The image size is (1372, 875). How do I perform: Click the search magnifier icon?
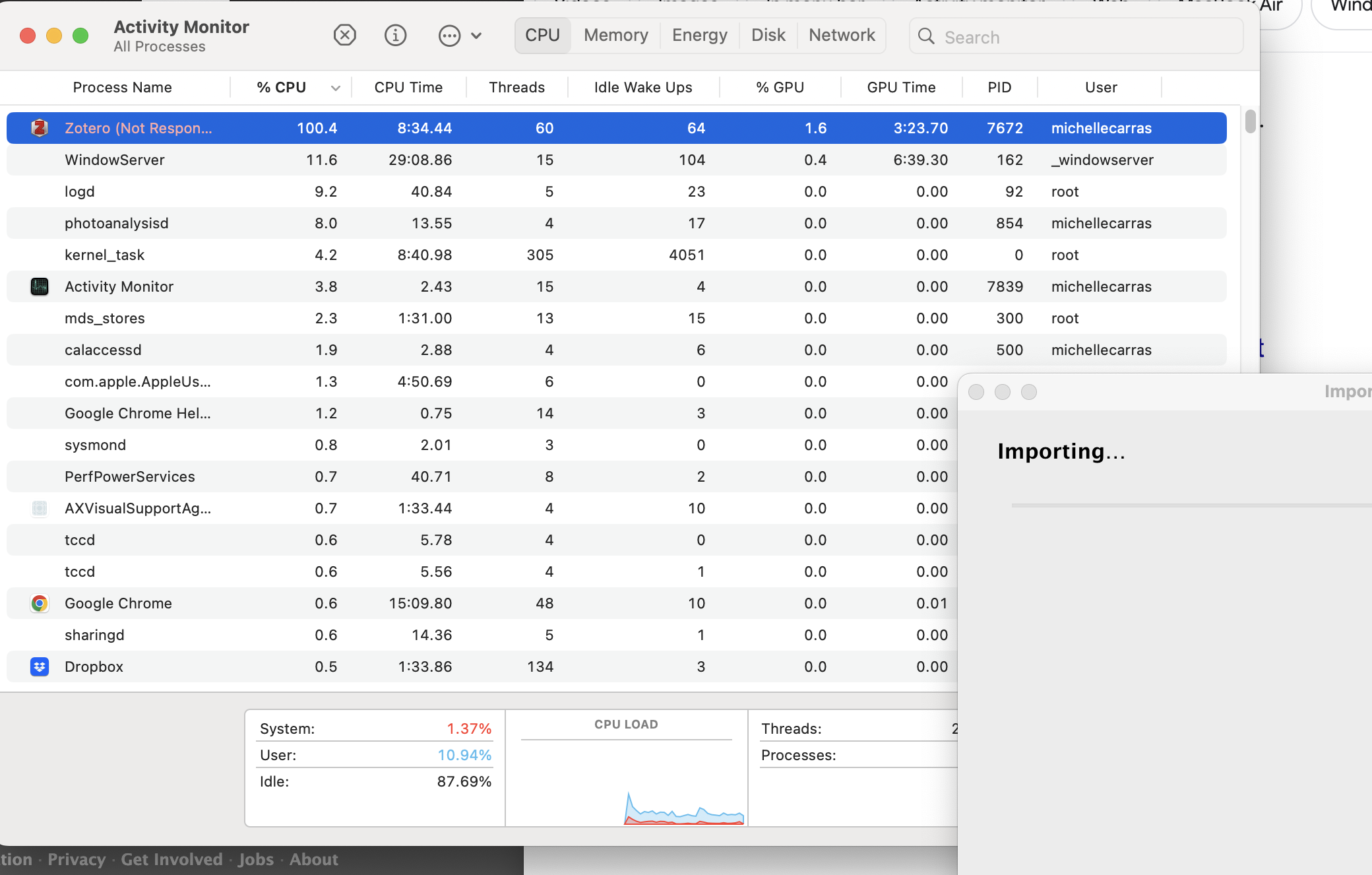pyautogui.click(x=926, y=36)
